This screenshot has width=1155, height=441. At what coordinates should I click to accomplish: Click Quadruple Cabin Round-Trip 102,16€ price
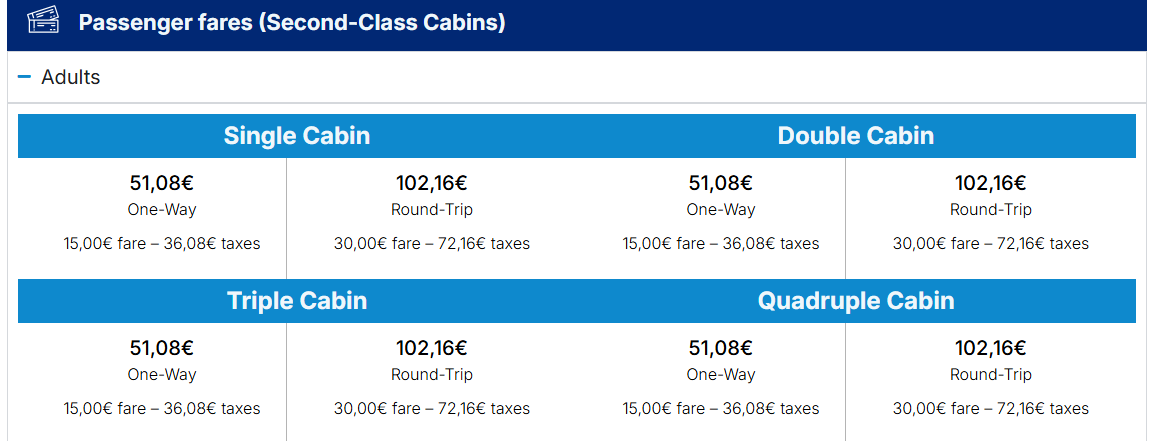pyautogui.click(x=991, y=348)
